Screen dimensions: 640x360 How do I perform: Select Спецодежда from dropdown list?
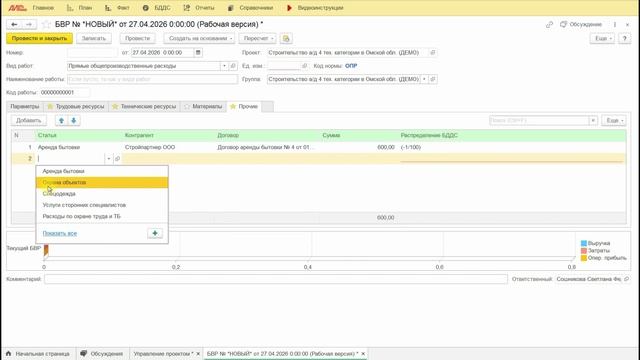pos(102,194)
